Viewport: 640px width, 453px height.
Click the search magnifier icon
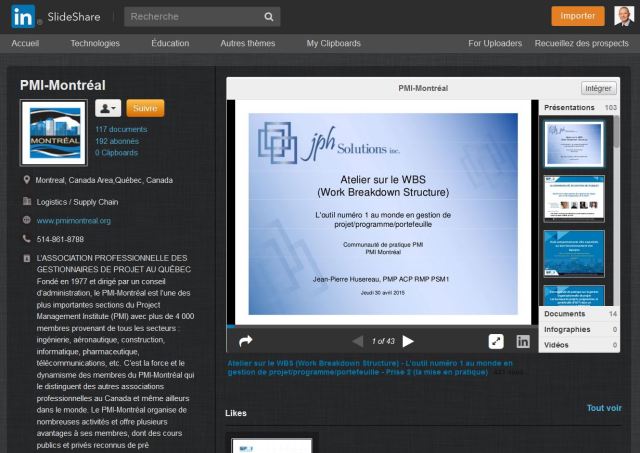pos(269,17)
